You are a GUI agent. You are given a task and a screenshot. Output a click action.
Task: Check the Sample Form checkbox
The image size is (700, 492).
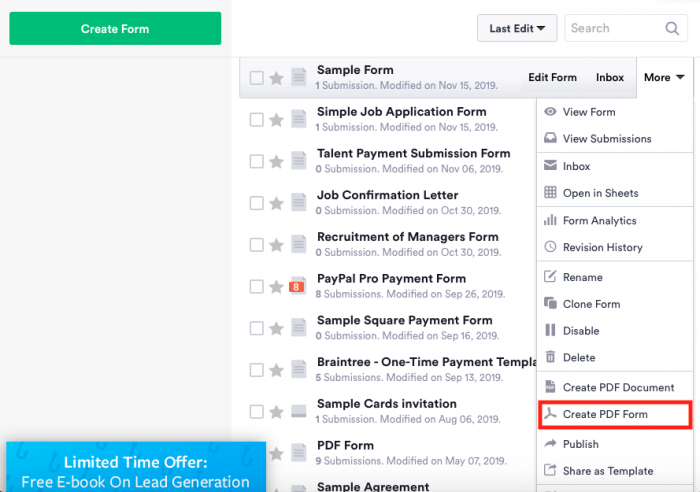[257, 78]
